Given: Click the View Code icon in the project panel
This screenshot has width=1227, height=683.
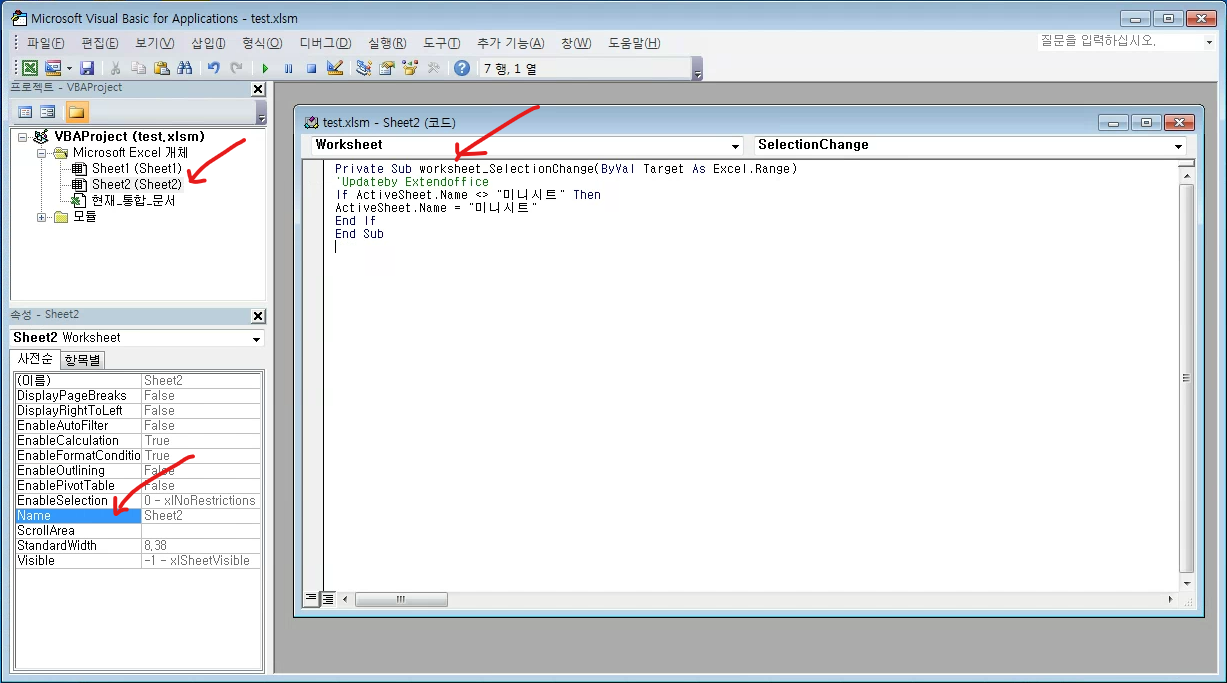Looking at the screenshot, I should [25, 112].
